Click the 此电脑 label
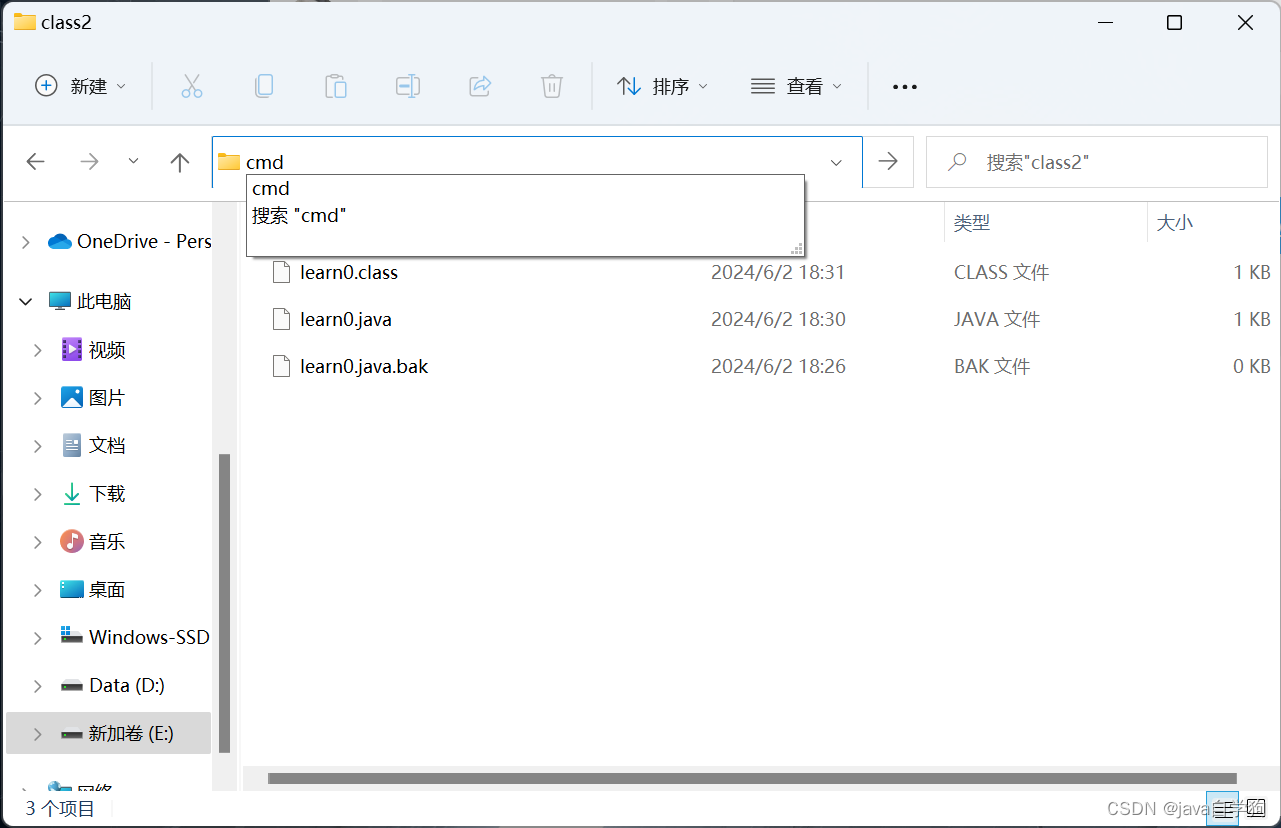The image size is (1281, 828). pos(104,301)
